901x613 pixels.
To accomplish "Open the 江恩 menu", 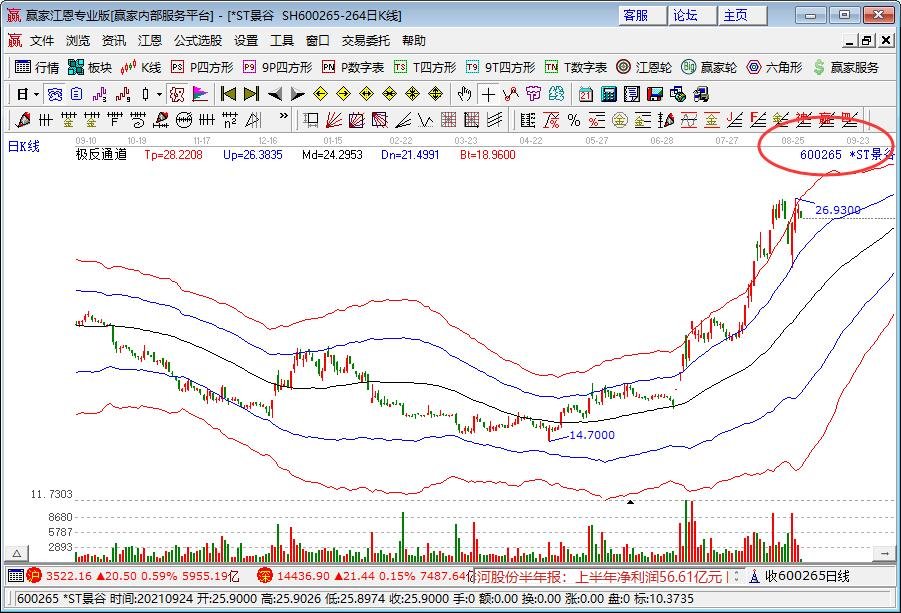I will 149,40.
